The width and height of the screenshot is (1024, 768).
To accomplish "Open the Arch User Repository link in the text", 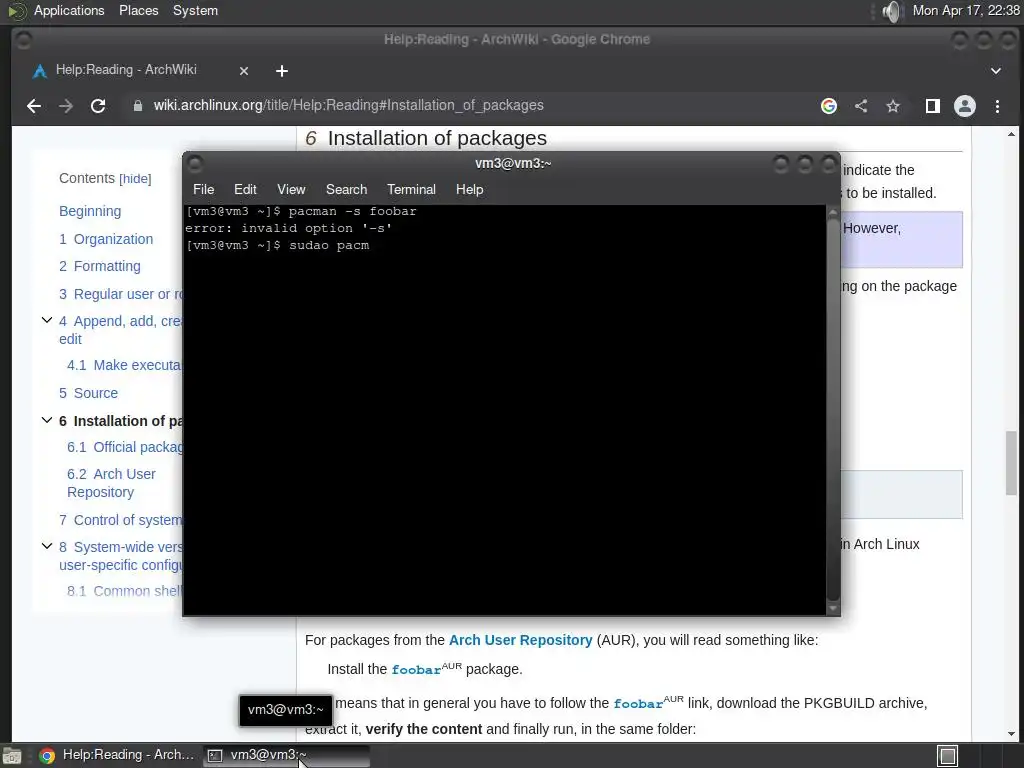I will point(520,640).
